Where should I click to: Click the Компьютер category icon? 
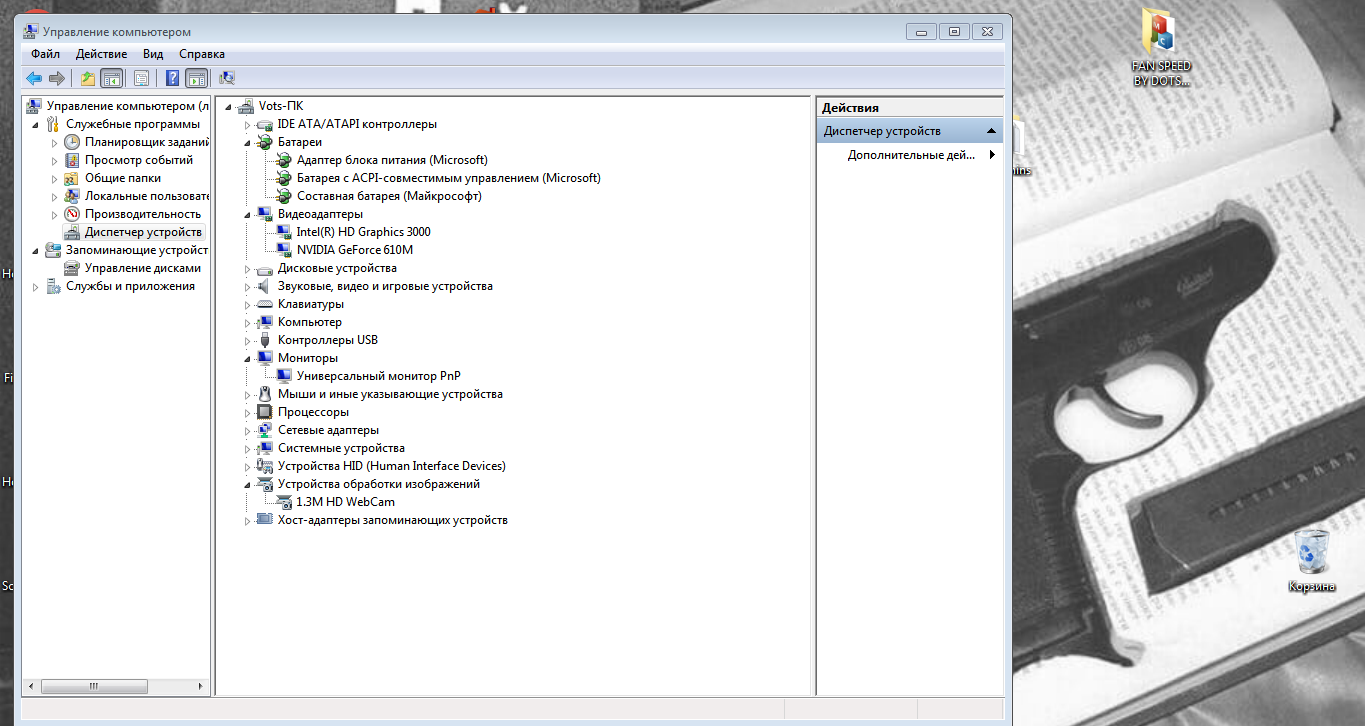click(x=264, y=322)
